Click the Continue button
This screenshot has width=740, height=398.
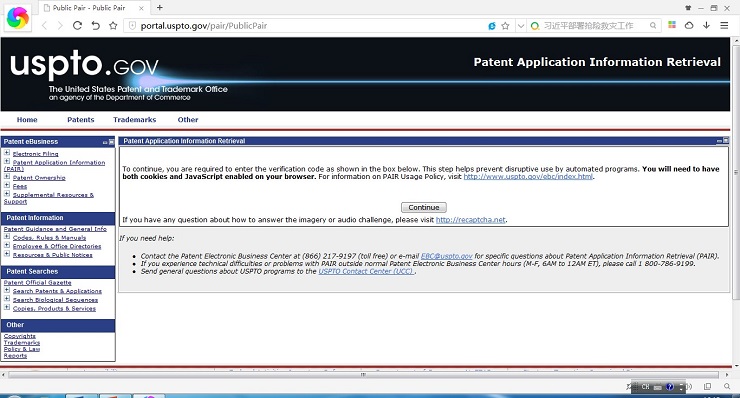point(424,207)
